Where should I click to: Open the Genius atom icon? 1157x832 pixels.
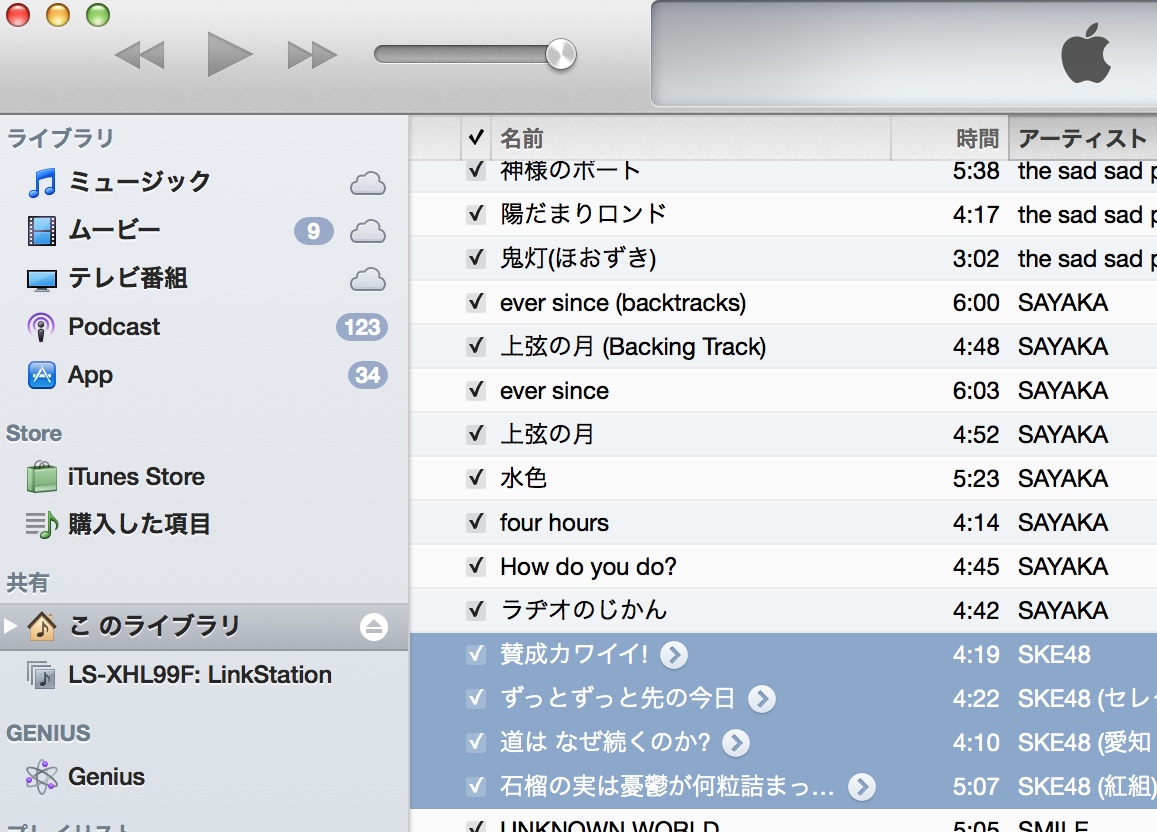(41, 777)
